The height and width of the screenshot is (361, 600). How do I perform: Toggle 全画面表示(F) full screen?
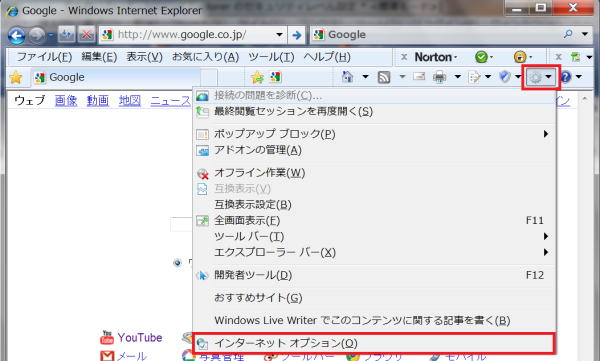point(373,221)
